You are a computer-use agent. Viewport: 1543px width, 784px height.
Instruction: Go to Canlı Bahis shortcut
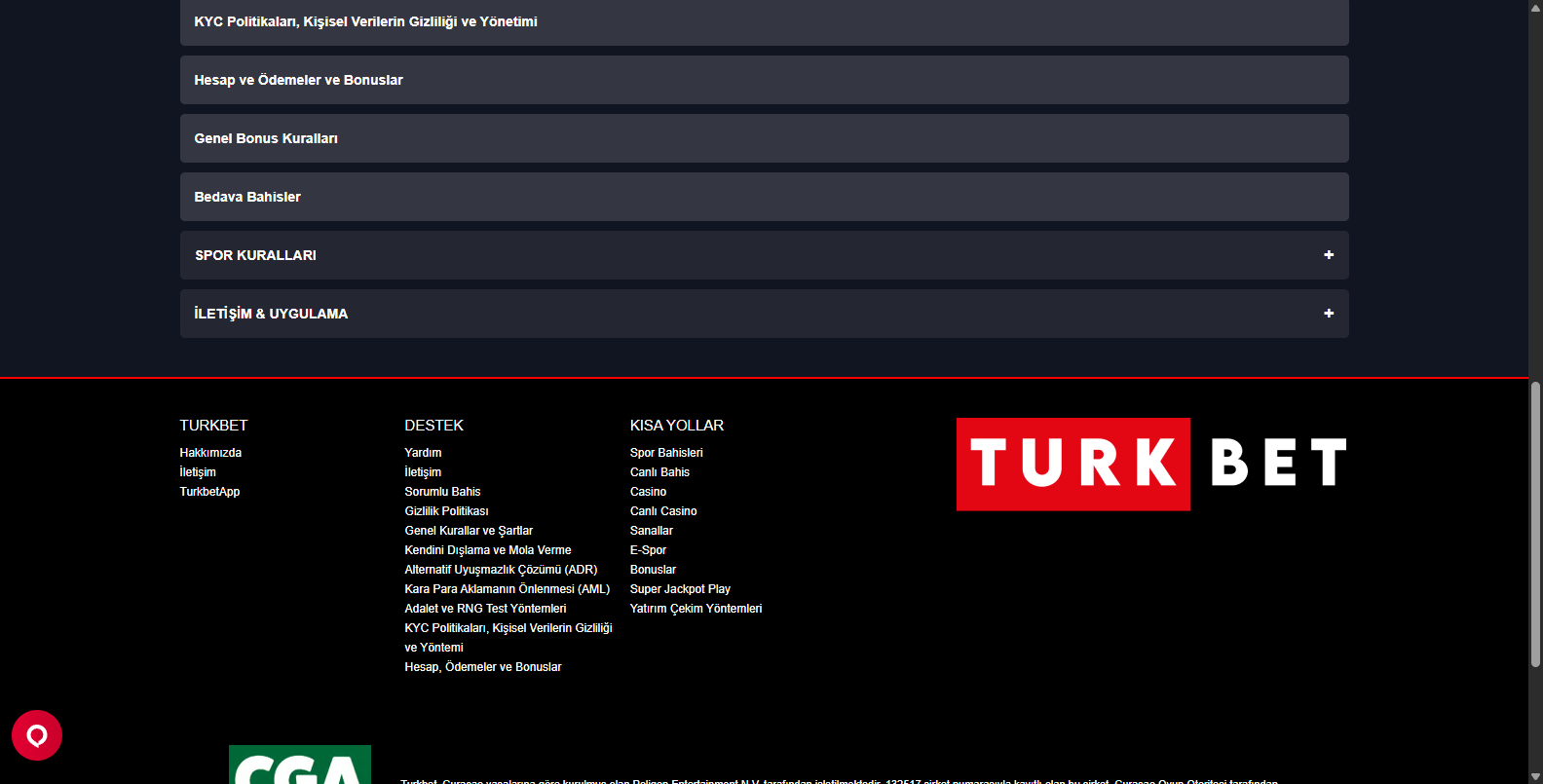point(659,472)
